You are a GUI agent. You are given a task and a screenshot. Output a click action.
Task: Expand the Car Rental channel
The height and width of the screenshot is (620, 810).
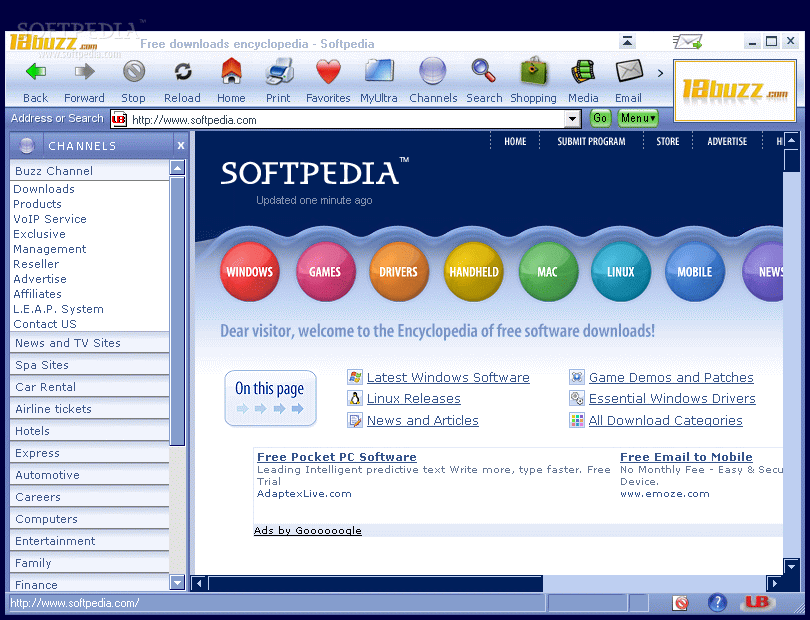click(89, 387)
